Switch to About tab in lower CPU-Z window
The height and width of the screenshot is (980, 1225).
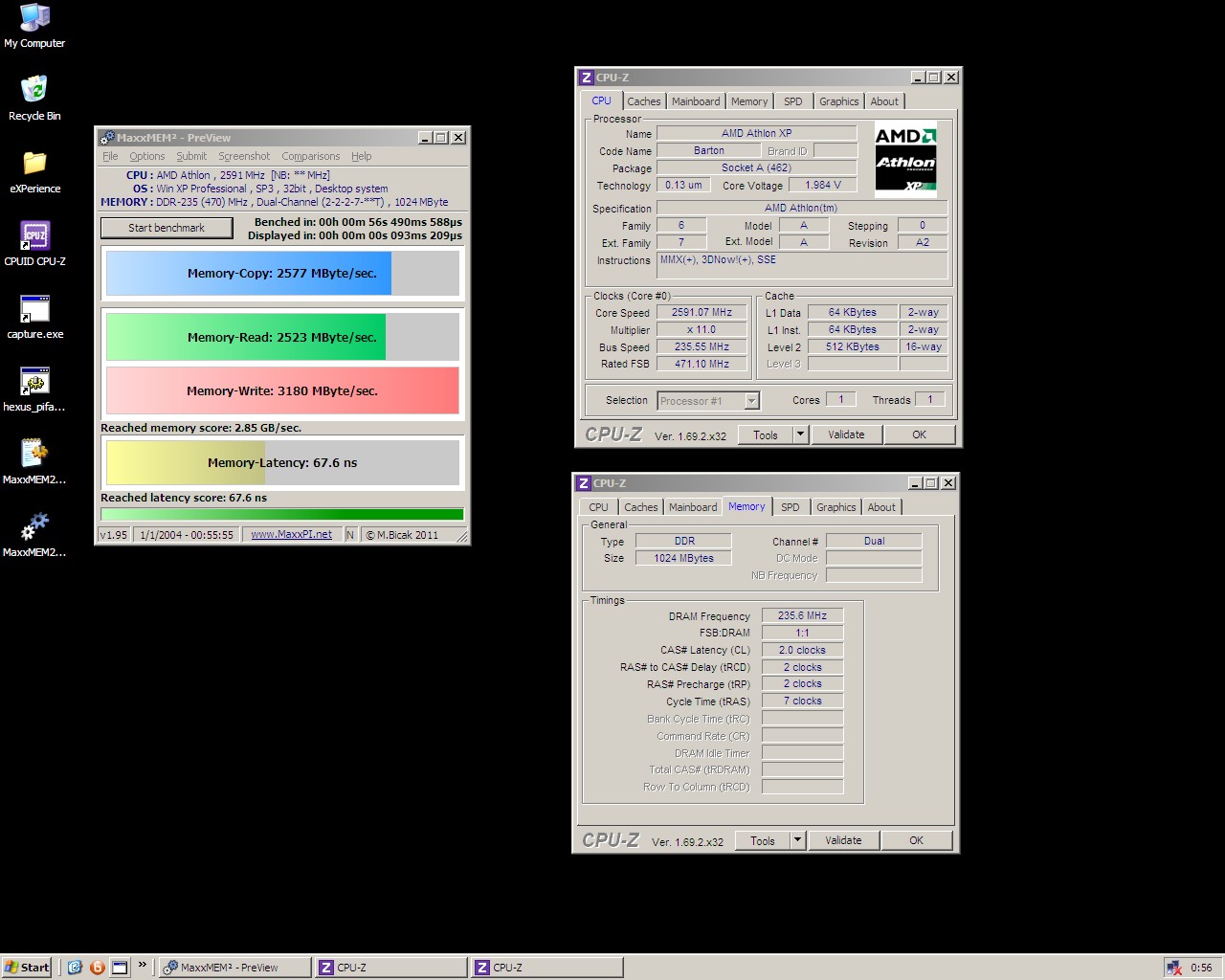click(x=881, y=507)
